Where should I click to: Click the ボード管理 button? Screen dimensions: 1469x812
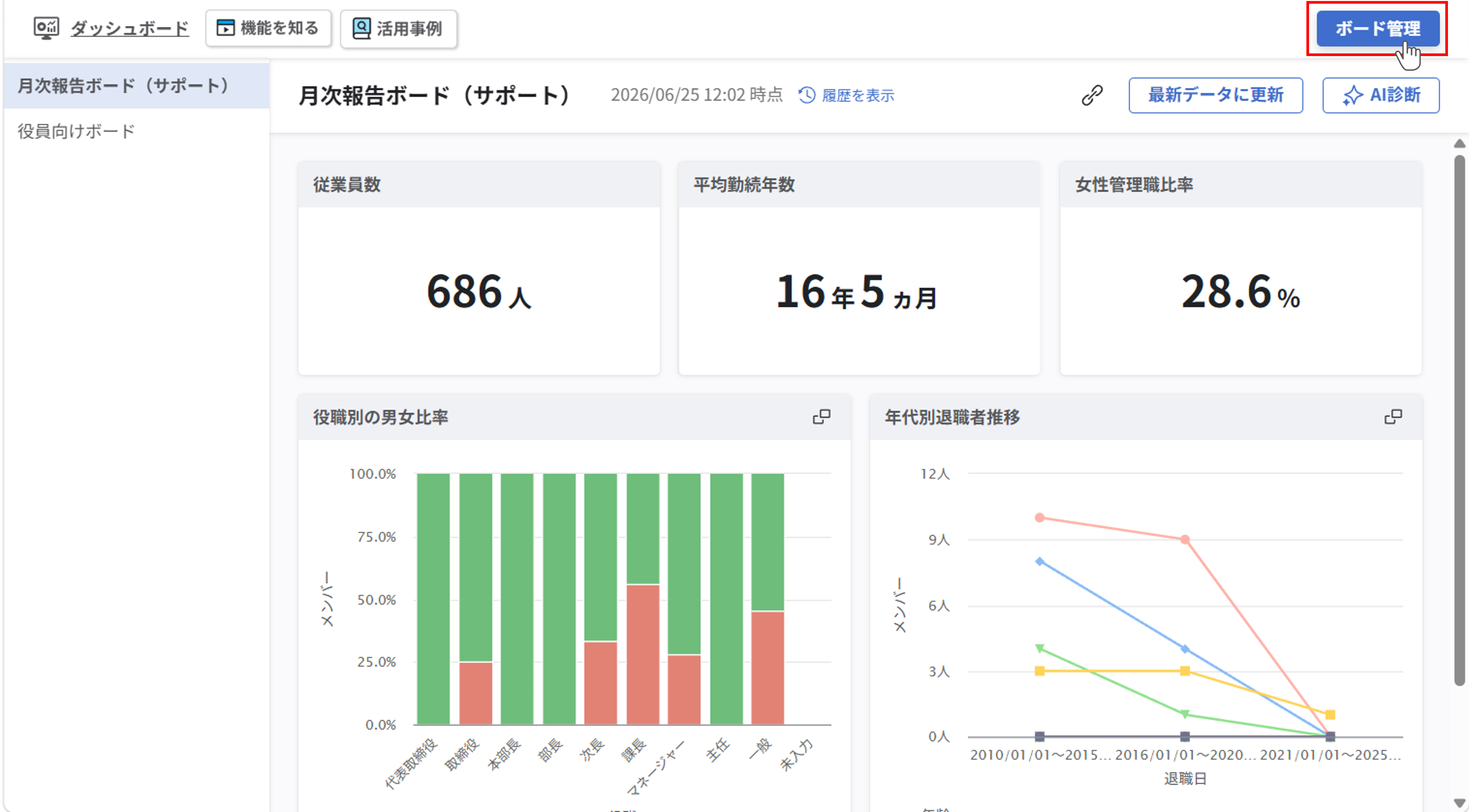[1377, 28]
